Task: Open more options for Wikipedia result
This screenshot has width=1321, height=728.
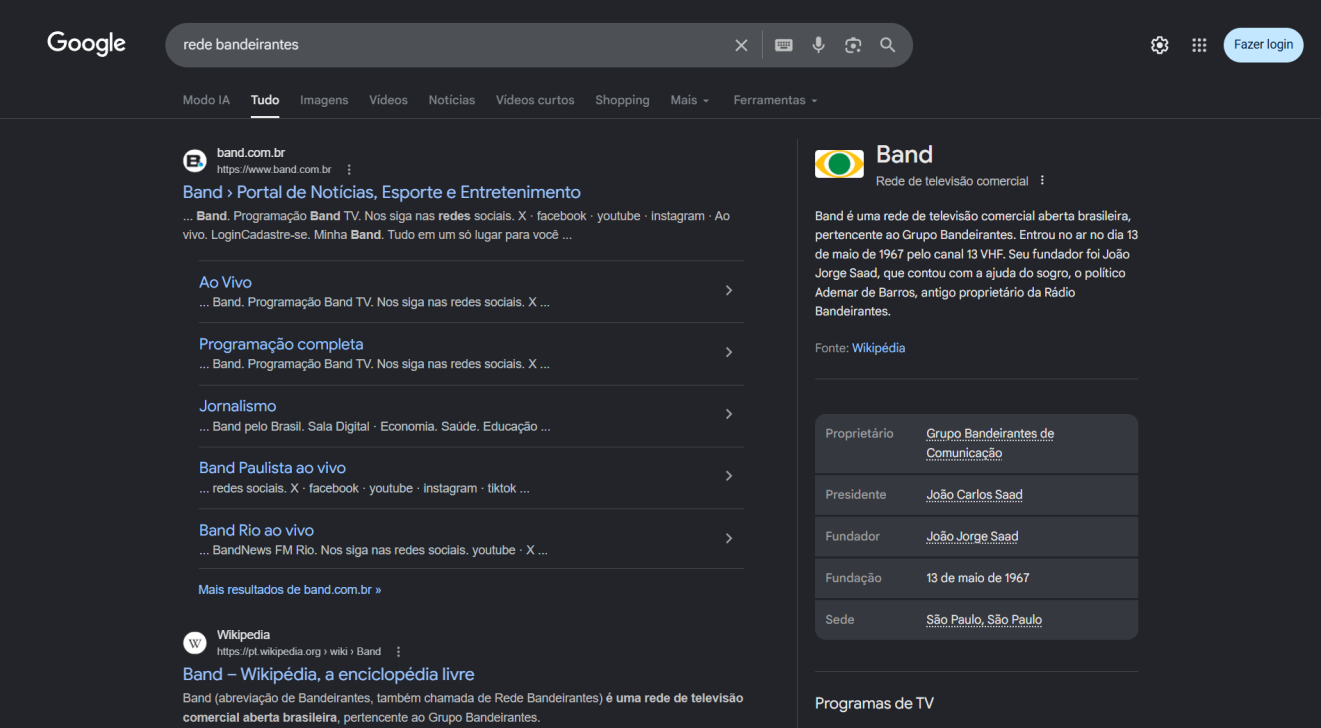Action: (399, 652)
